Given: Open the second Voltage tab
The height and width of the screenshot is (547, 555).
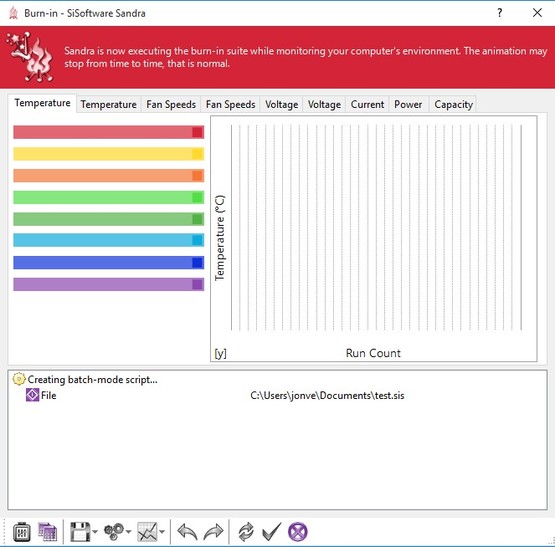Looking at the screenshot, I should [324, 104].
